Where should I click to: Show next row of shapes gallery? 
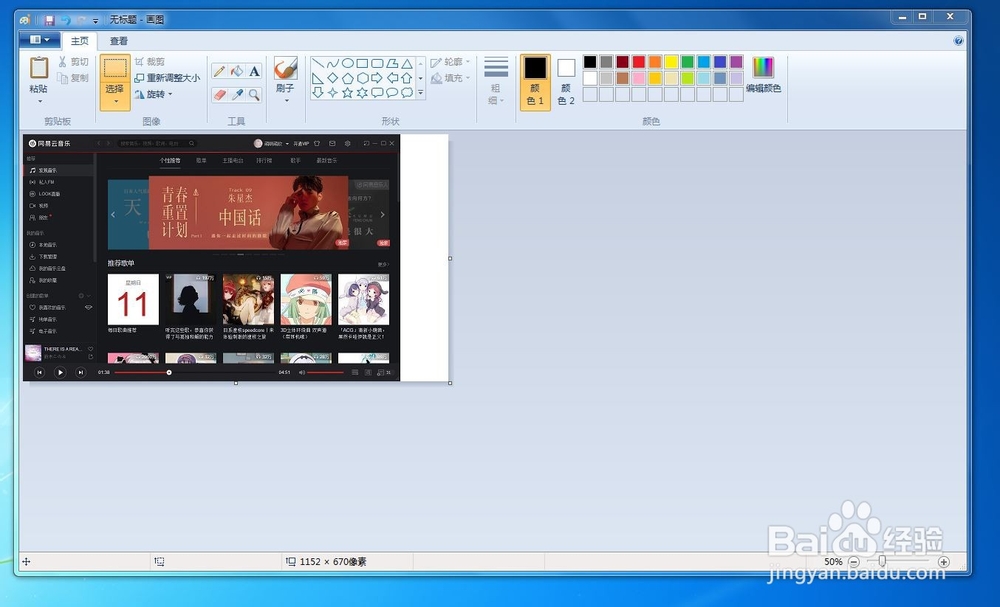[x=421, y=78]
